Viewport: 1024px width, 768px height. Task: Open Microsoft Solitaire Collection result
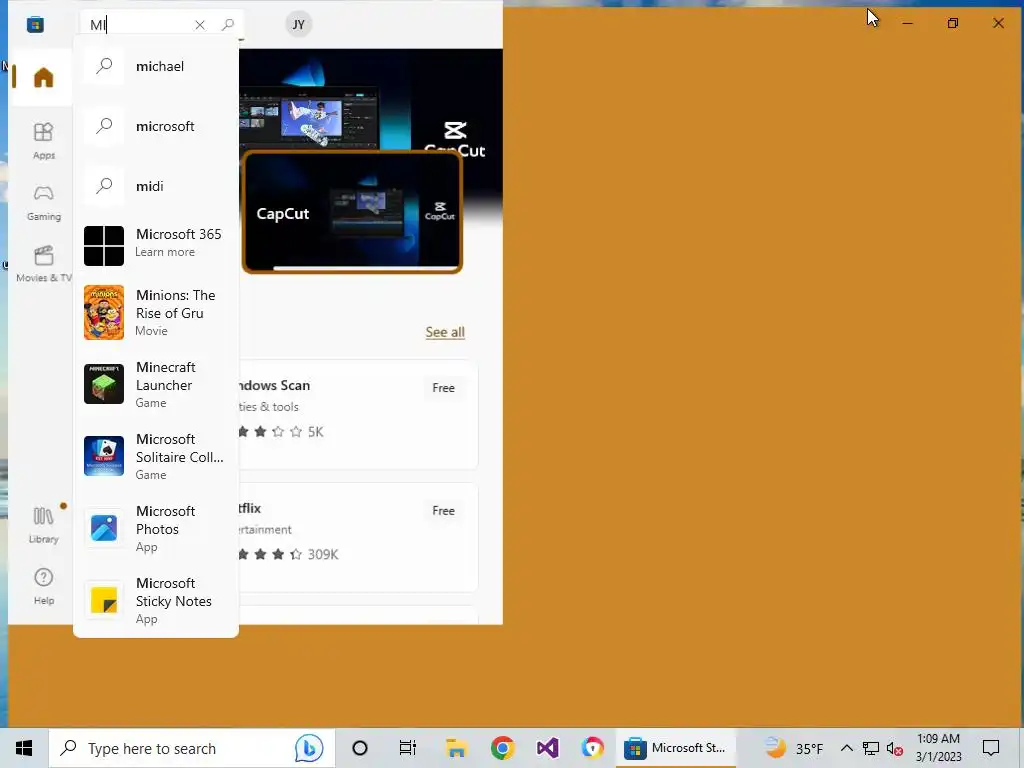click(155, 456)
